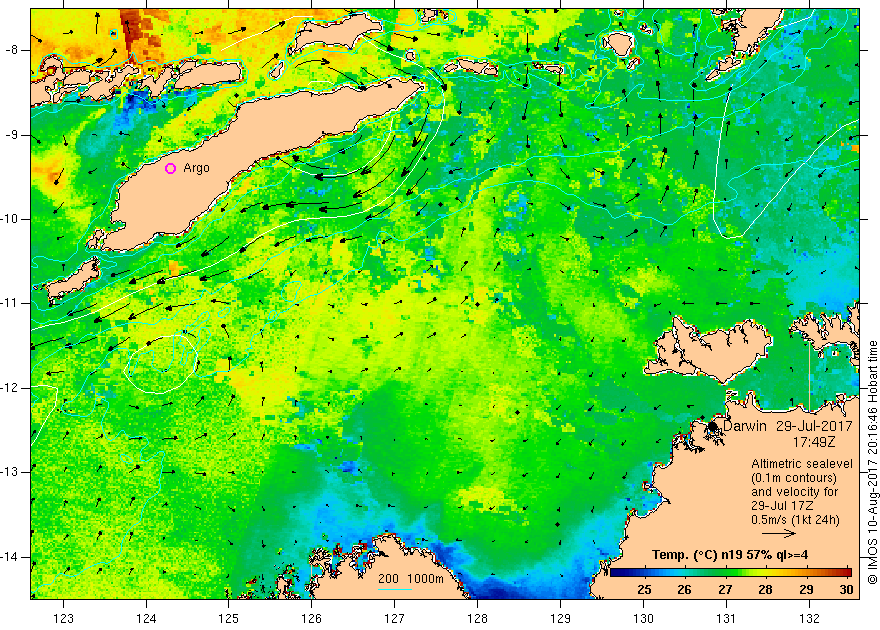Click the IMOS copyright vertical text

tap(873, 463)
